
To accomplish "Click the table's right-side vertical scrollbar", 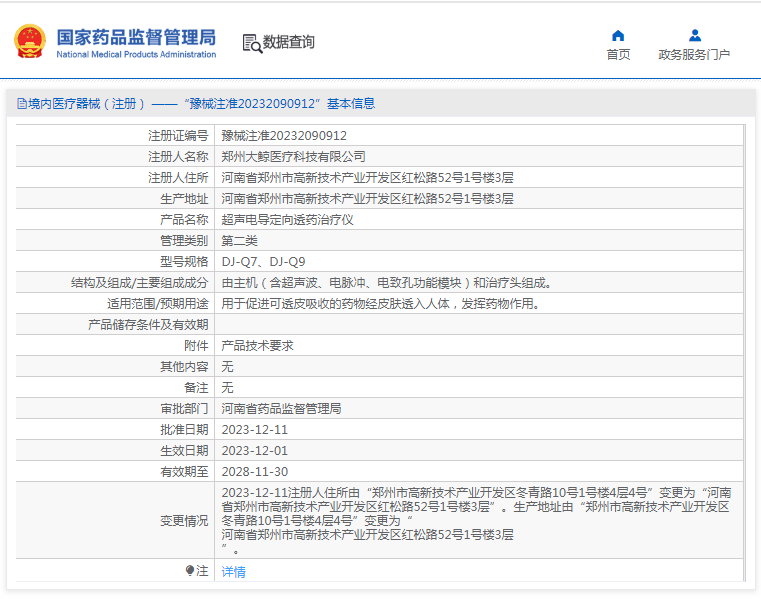I will pyautogui.click(x=750, y=350).
